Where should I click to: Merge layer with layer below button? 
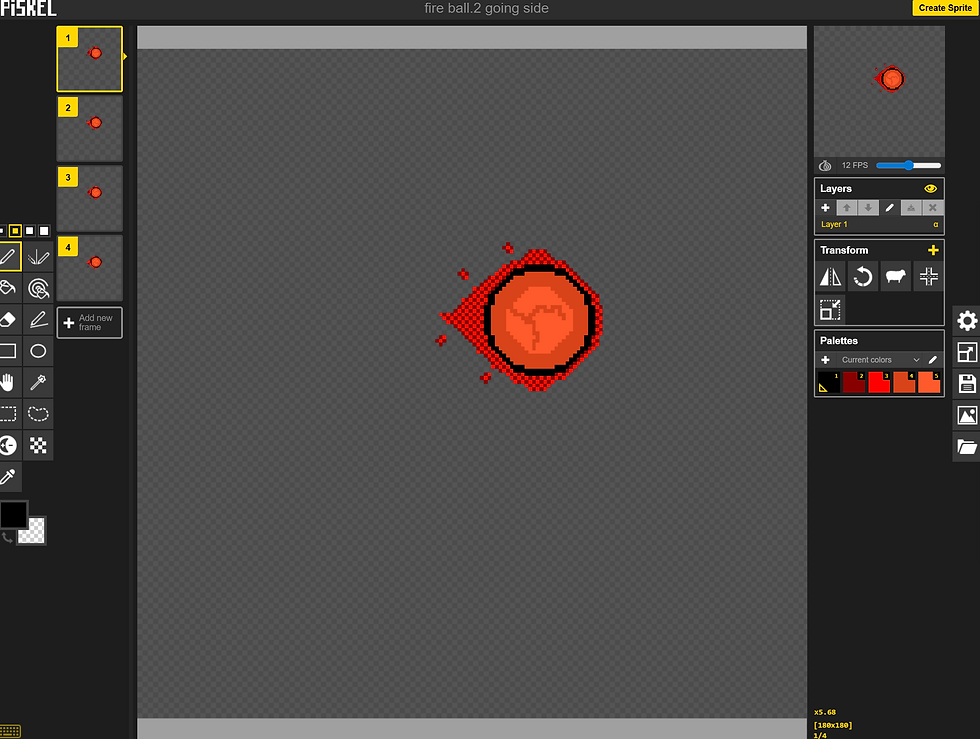click(911, 208)
